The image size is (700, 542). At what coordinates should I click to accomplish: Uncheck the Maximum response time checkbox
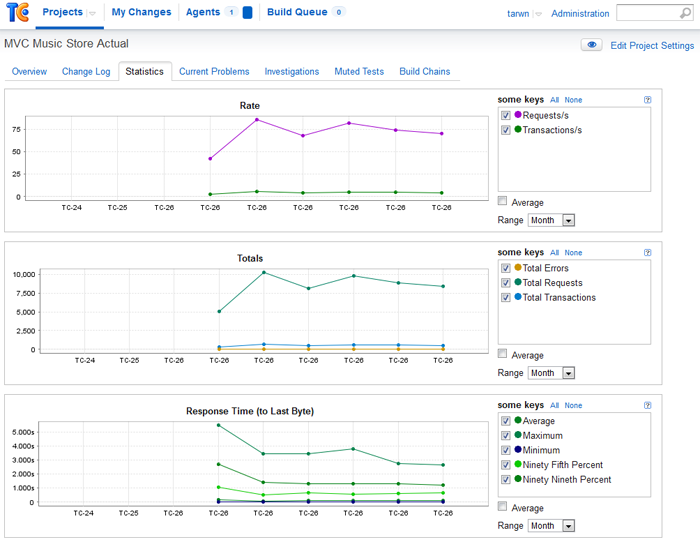[505, 435]
